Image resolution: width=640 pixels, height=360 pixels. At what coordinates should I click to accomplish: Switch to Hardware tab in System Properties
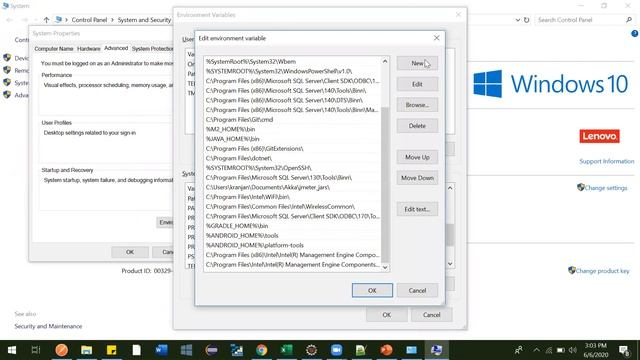(89, 49)
